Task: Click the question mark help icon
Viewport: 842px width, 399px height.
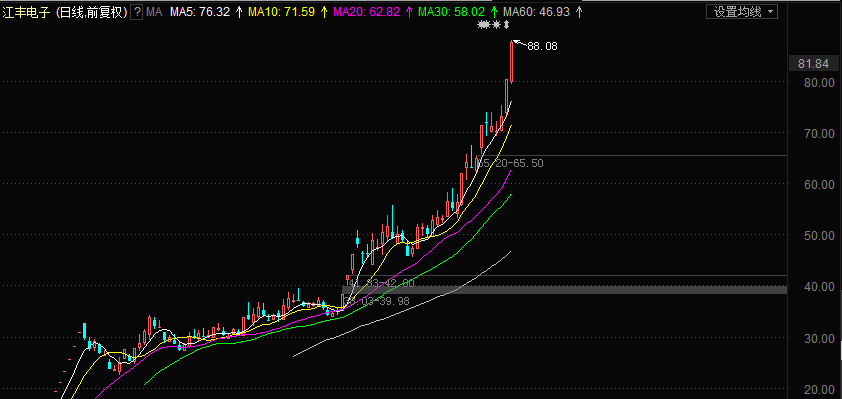Action: (137, 12)
